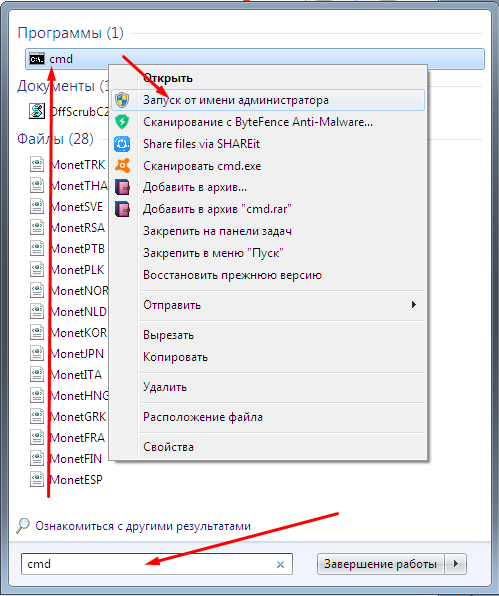Screen dimensions: 499x596
Task: Click the WinRAR icon beside cmd.rar entry
Action: [x=122, y=209]
